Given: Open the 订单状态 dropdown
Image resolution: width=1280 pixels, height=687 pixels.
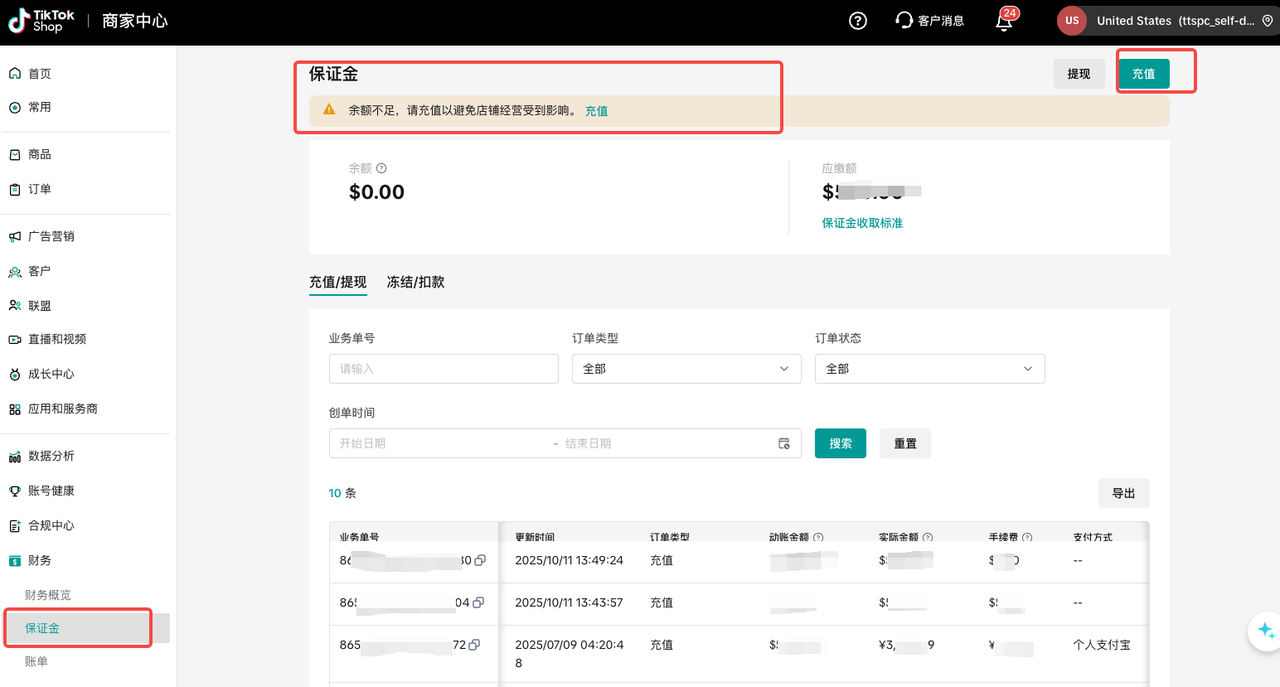Looking at the screenshot, I should 930,368.
